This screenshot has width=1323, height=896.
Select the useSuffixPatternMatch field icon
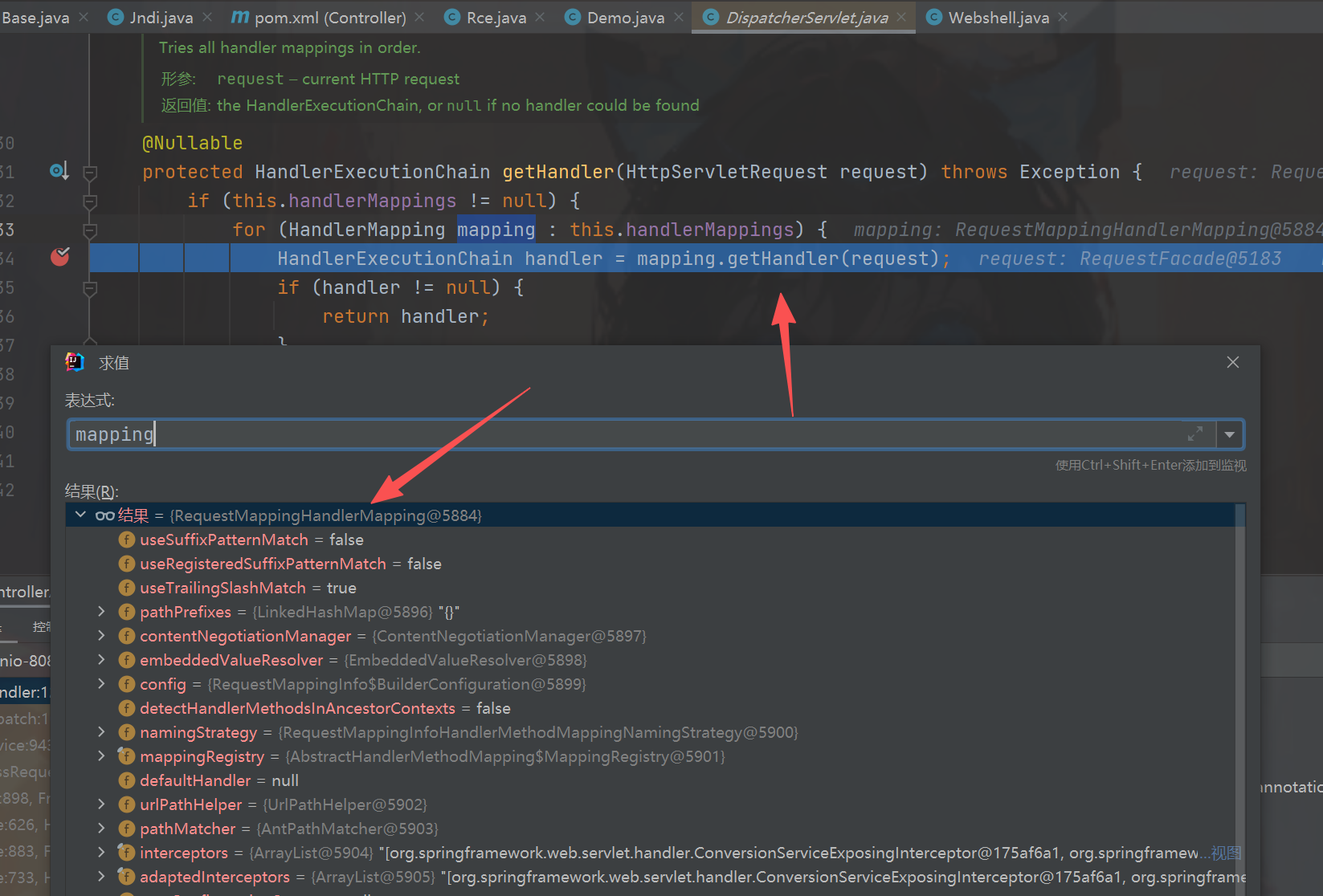126,540
